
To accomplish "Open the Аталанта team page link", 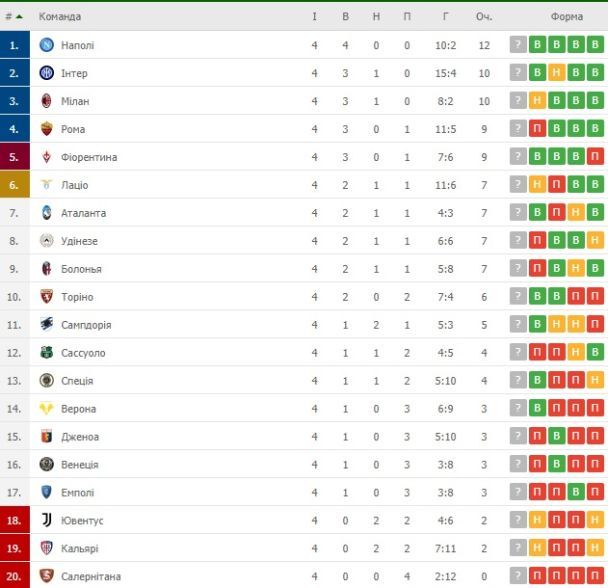I will coord(83,213).
